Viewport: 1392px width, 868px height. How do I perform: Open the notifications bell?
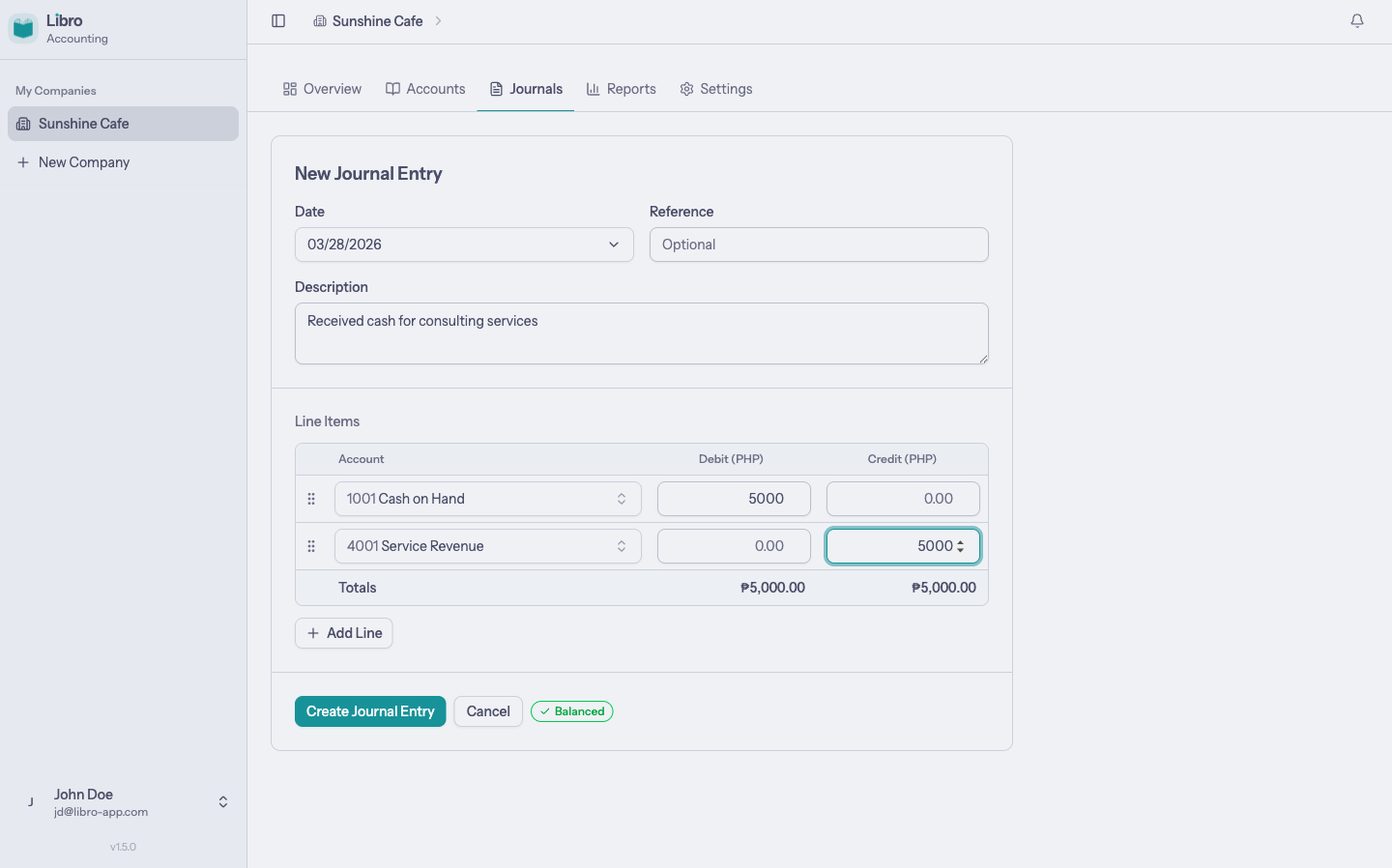(1357, 20)
